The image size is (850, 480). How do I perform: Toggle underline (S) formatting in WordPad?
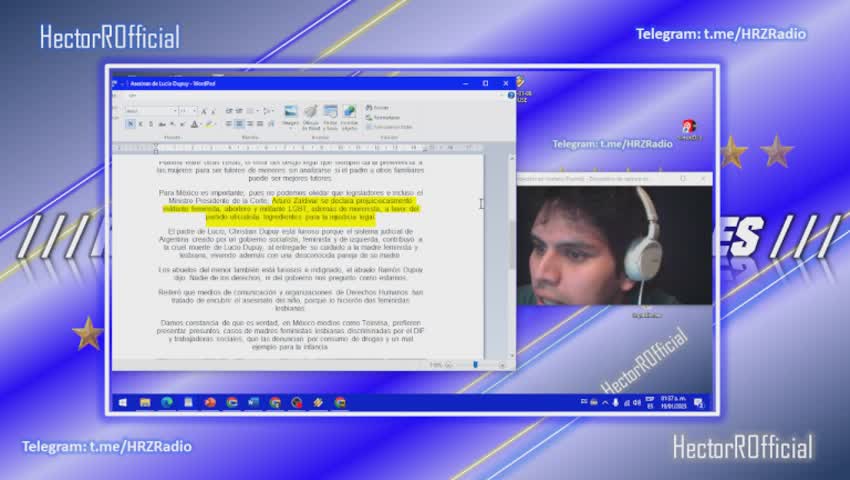151,124
